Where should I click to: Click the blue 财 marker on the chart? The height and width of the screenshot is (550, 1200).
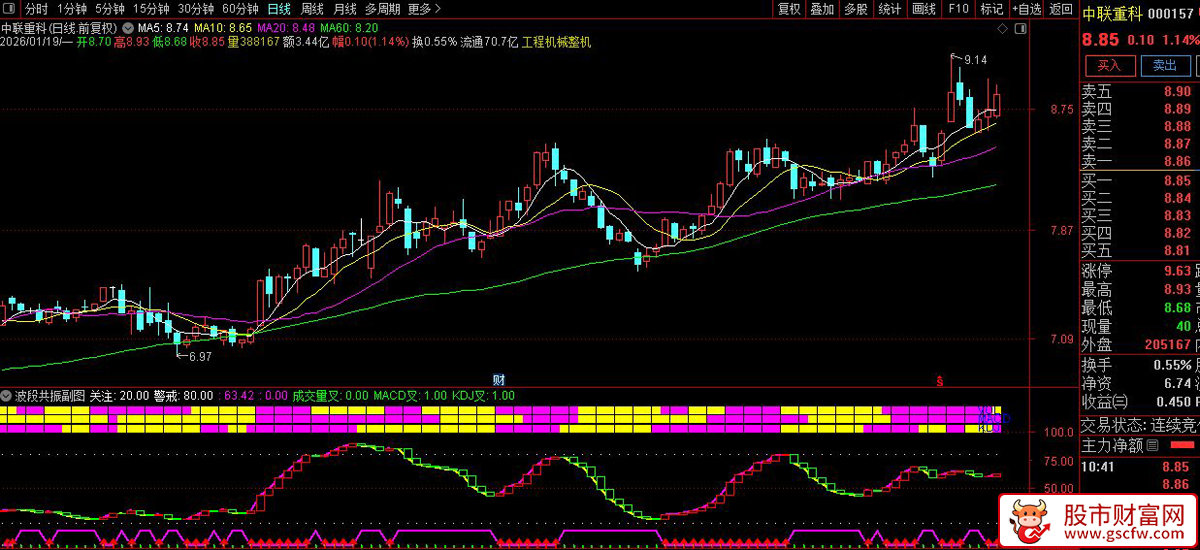[498, 380]
